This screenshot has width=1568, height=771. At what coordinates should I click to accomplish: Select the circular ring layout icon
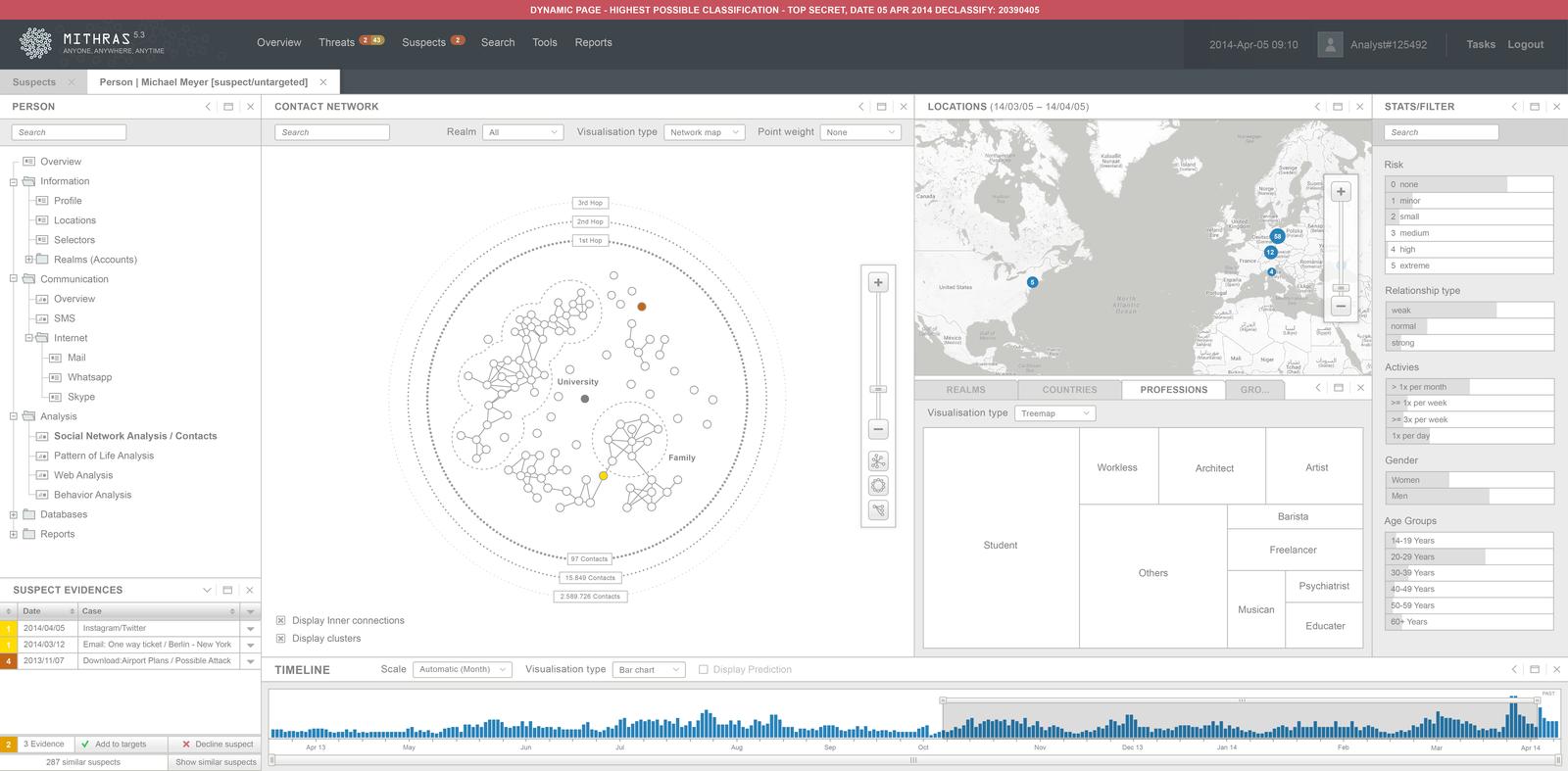coord(878,486)
